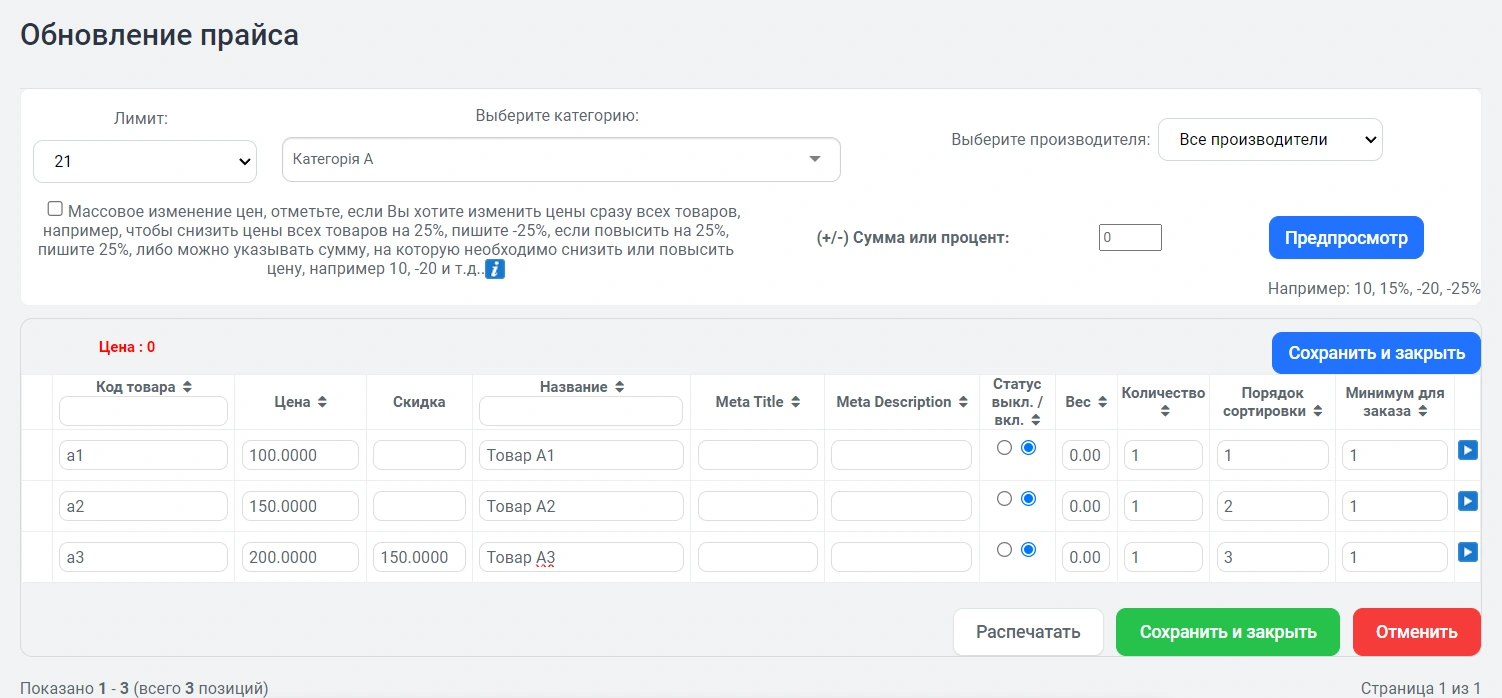Sort by Название column sort icon
Screen dimensions: 1502x698
click(619, 387)
